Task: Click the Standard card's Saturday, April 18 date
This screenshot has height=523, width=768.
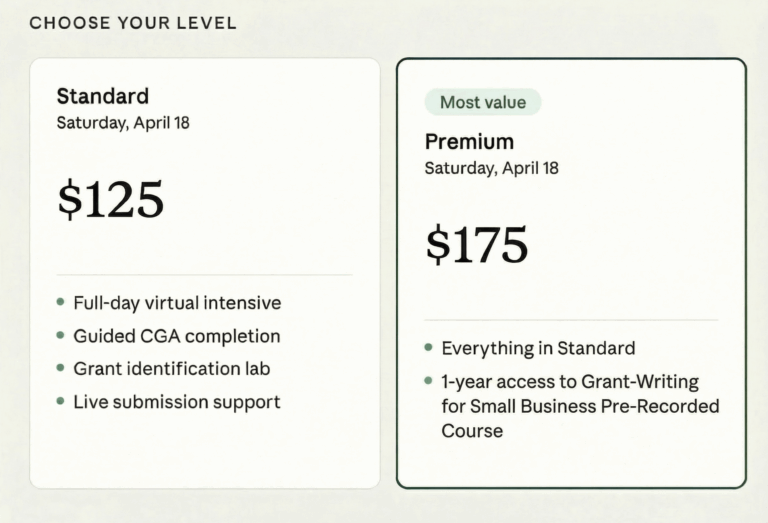Action: (x=123, y=123)
